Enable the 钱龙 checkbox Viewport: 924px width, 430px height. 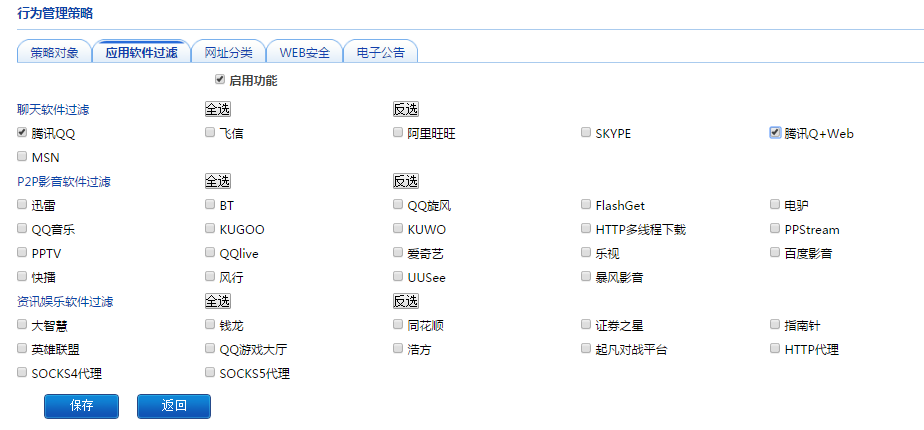pos(210,324)
